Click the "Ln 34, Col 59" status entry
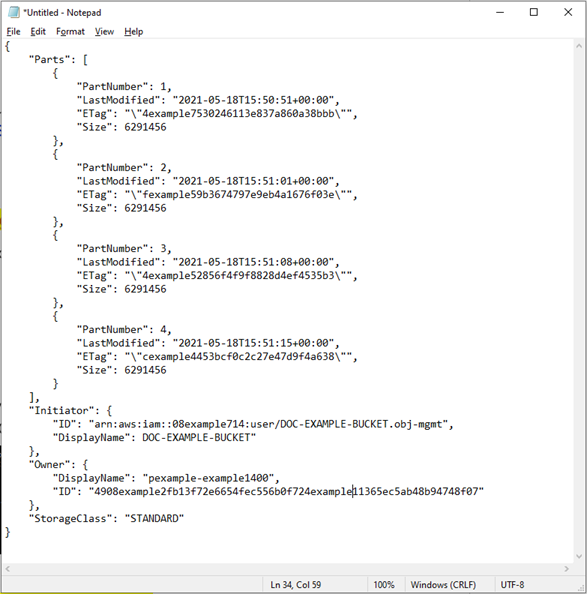The image size is (587, 594). (295, 585)
